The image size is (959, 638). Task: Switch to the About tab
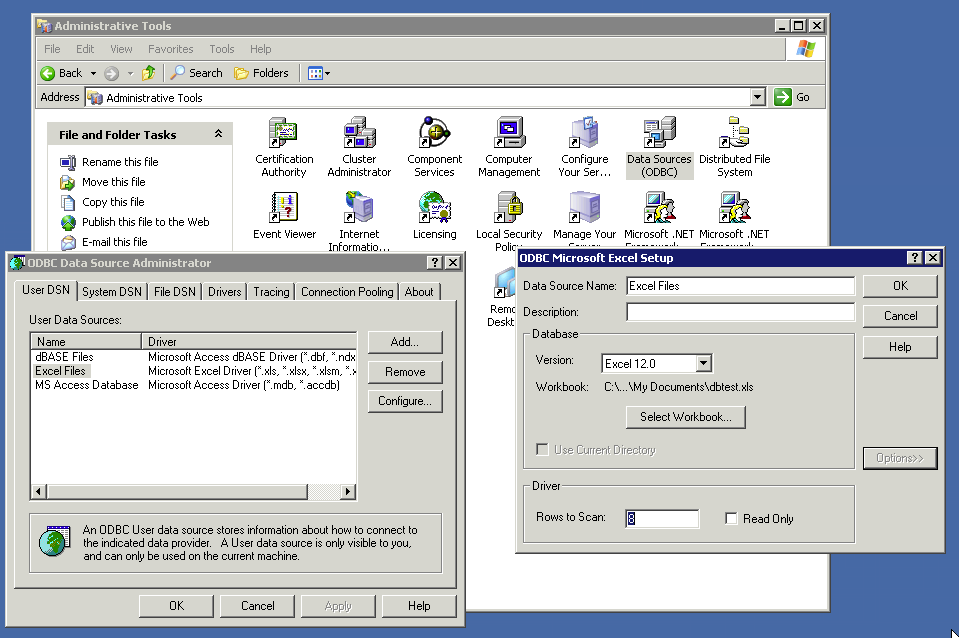click(x=419, y=292)
